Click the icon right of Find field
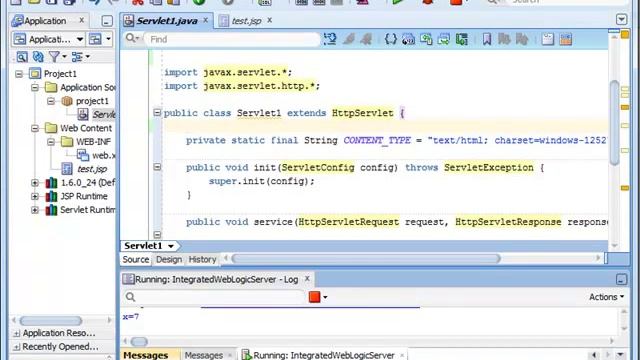Image resolution: width=640 pixels, height=360 pixels. click(x=330, y=39)
